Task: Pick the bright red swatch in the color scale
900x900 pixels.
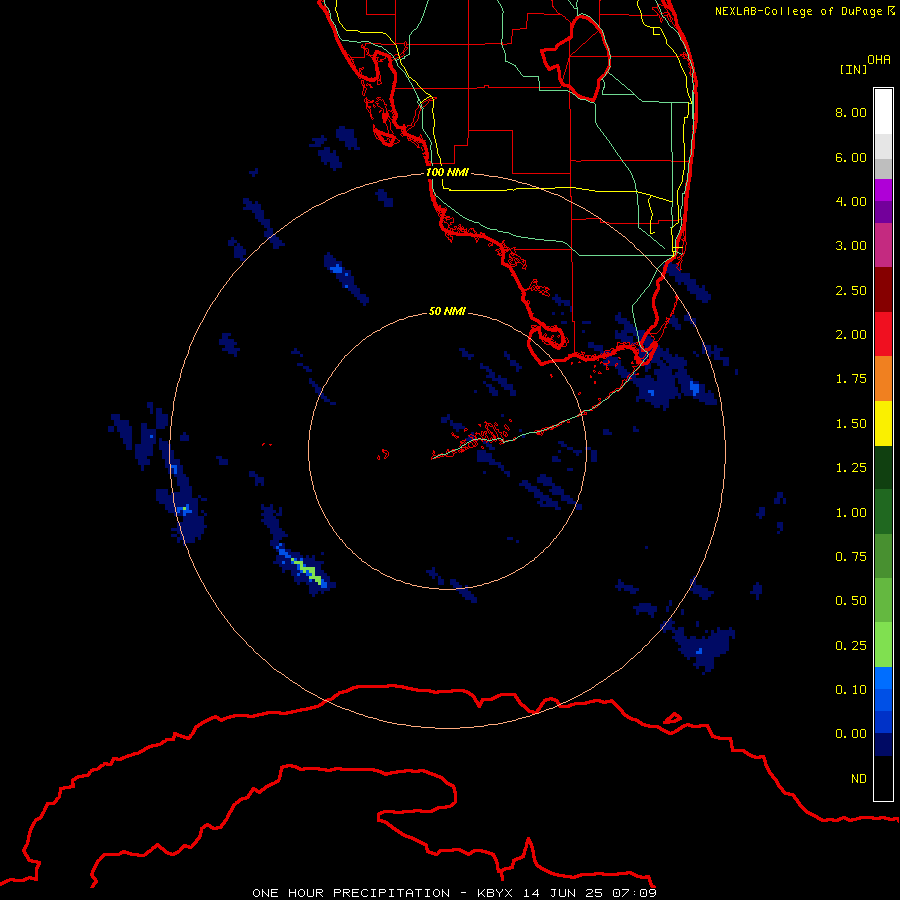Action: (x=883, y=334)
